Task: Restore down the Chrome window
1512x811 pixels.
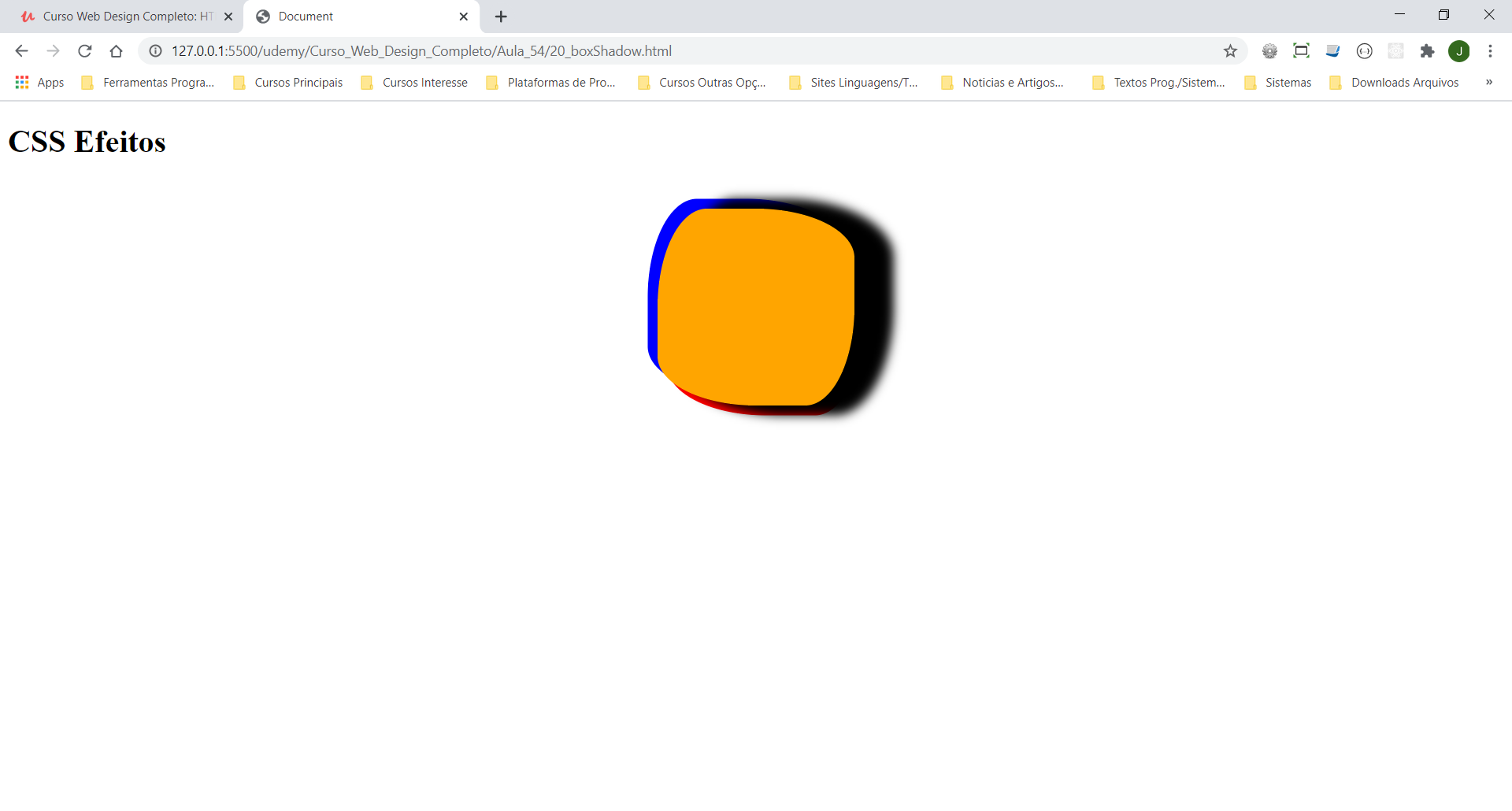Action: [x=1443, y=15]
